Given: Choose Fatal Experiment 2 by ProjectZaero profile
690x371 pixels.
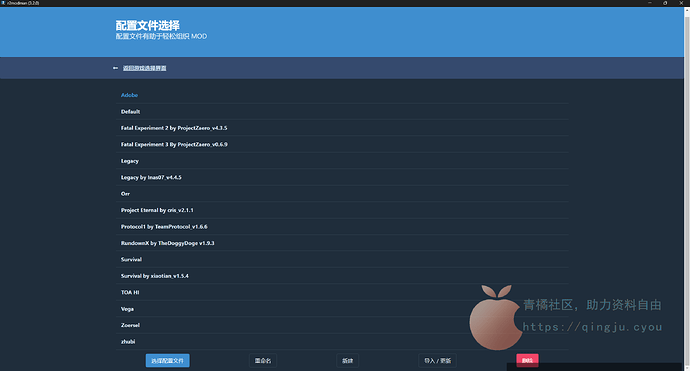Looking at the screenshot, I should coord(342,128).
